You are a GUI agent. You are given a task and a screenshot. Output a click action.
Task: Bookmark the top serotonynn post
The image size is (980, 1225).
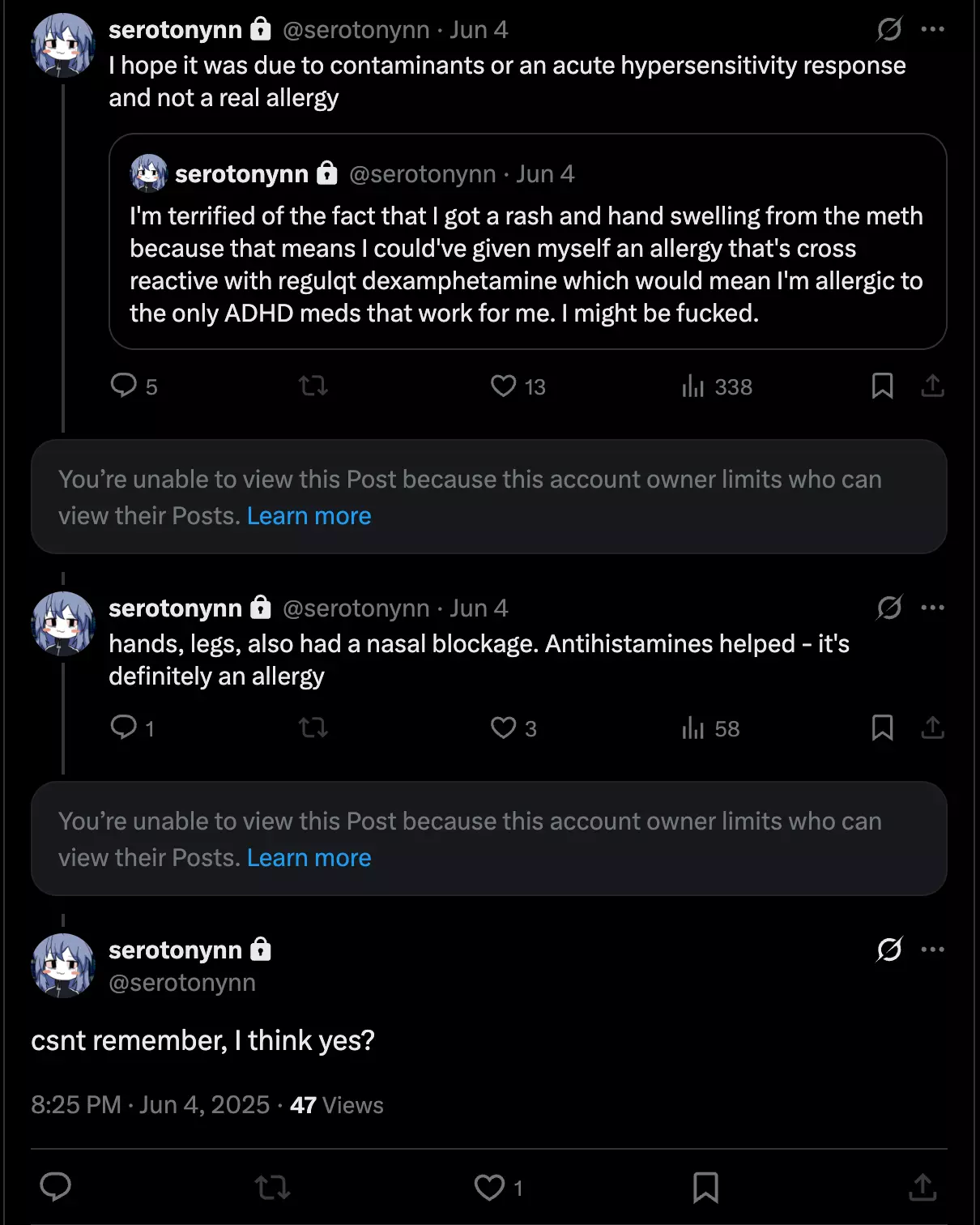point(882,386)
